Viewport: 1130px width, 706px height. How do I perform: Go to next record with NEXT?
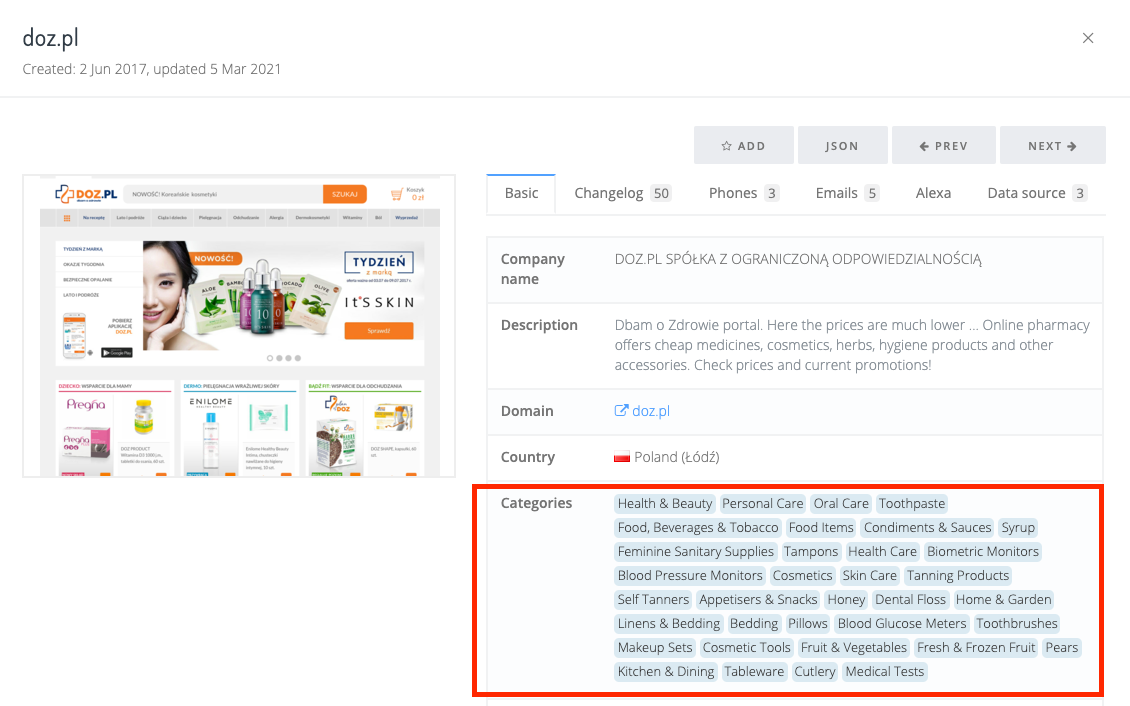(x=1052, y=146)
